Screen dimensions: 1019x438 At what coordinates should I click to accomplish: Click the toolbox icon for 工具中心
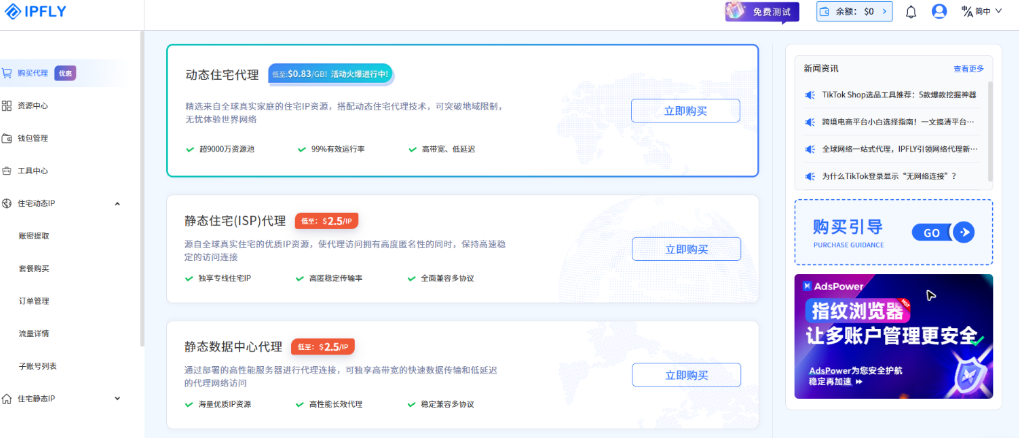pos(6,171)
